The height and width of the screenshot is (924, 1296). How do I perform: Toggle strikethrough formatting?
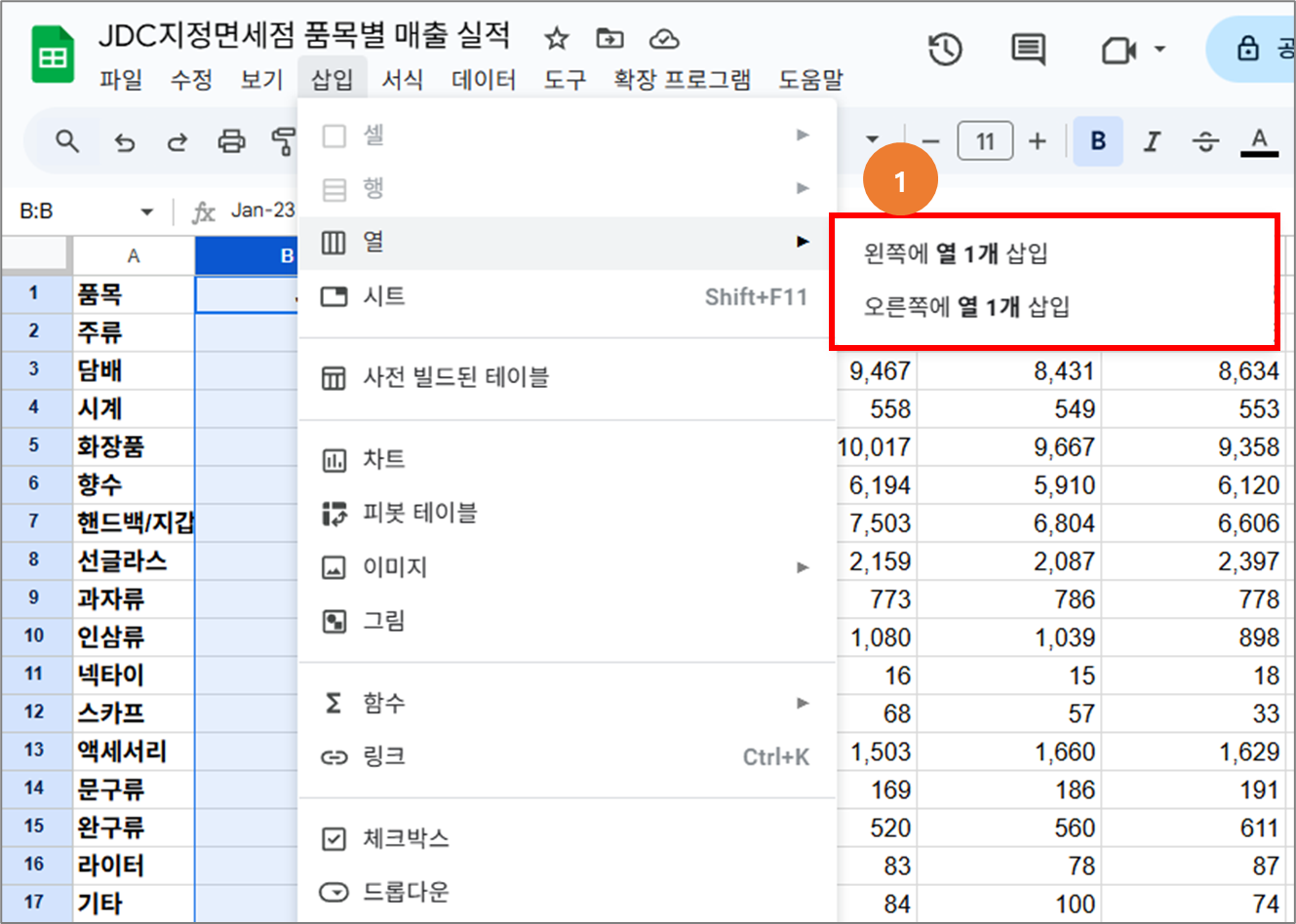pos(1205,142)
